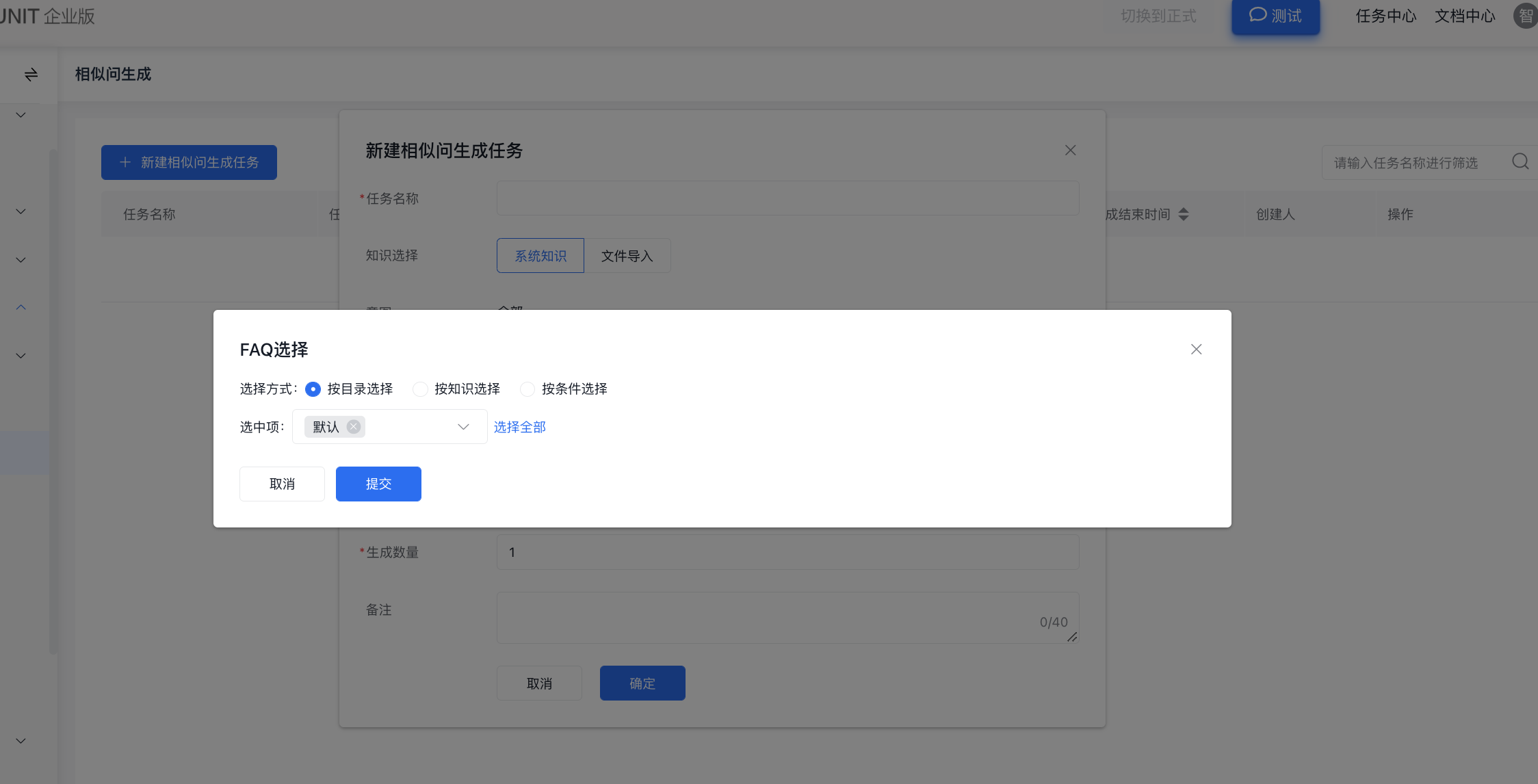The height and width of the screenshot is (784, 1538).
Task: Submit the FAQ selection with 提交
Action: point(378,484)
